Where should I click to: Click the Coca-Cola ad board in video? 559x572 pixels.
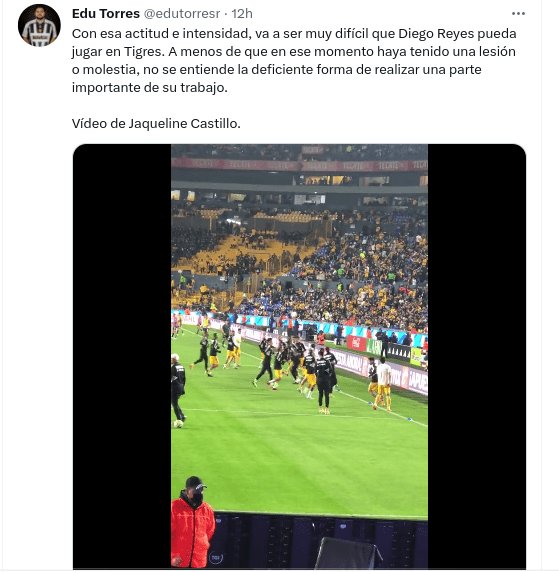point(356,343)
